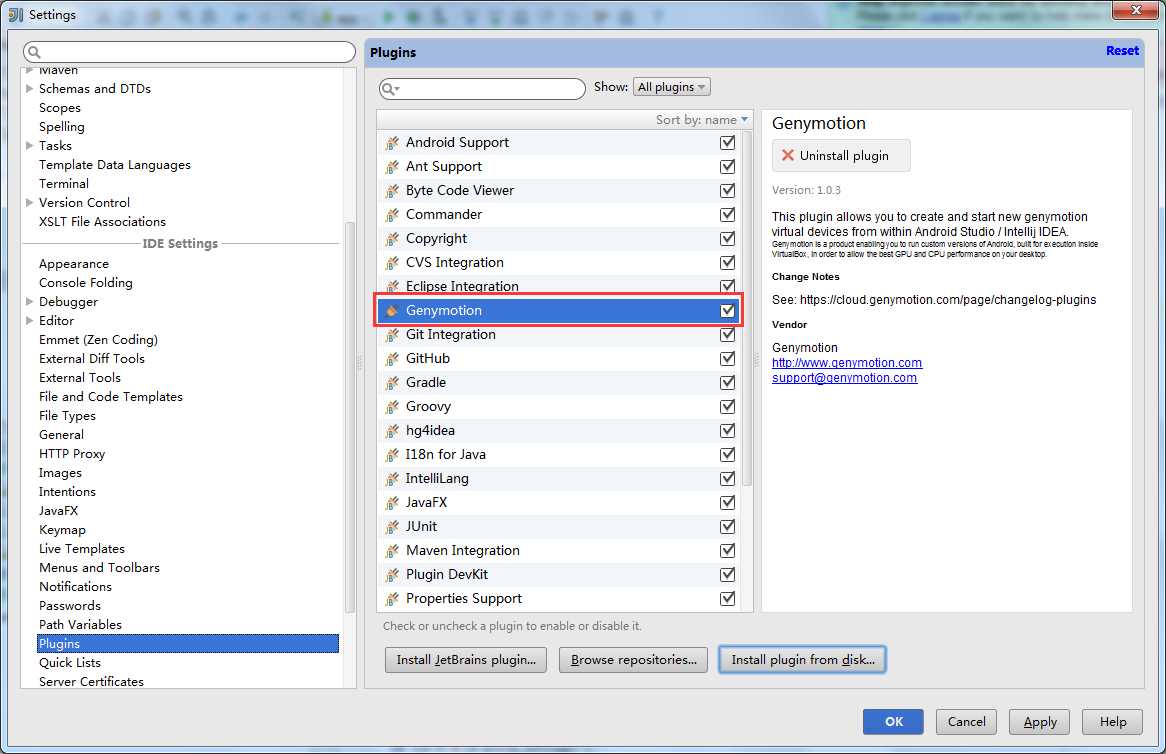1166x754 pixels.
Task: Focus the plugins search field
Action: coord(482,89)
